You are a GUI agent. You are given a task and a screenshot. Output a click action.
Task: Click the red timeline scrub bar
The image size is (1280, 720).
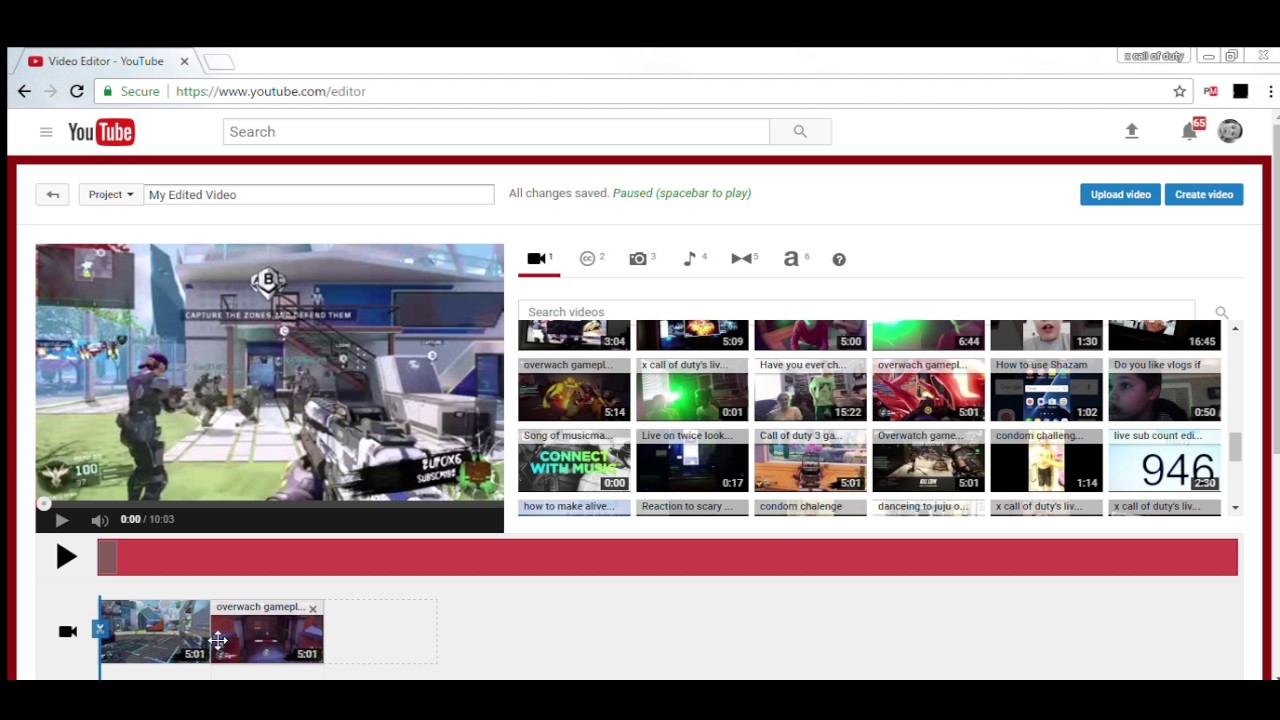[x=667, y=557]
